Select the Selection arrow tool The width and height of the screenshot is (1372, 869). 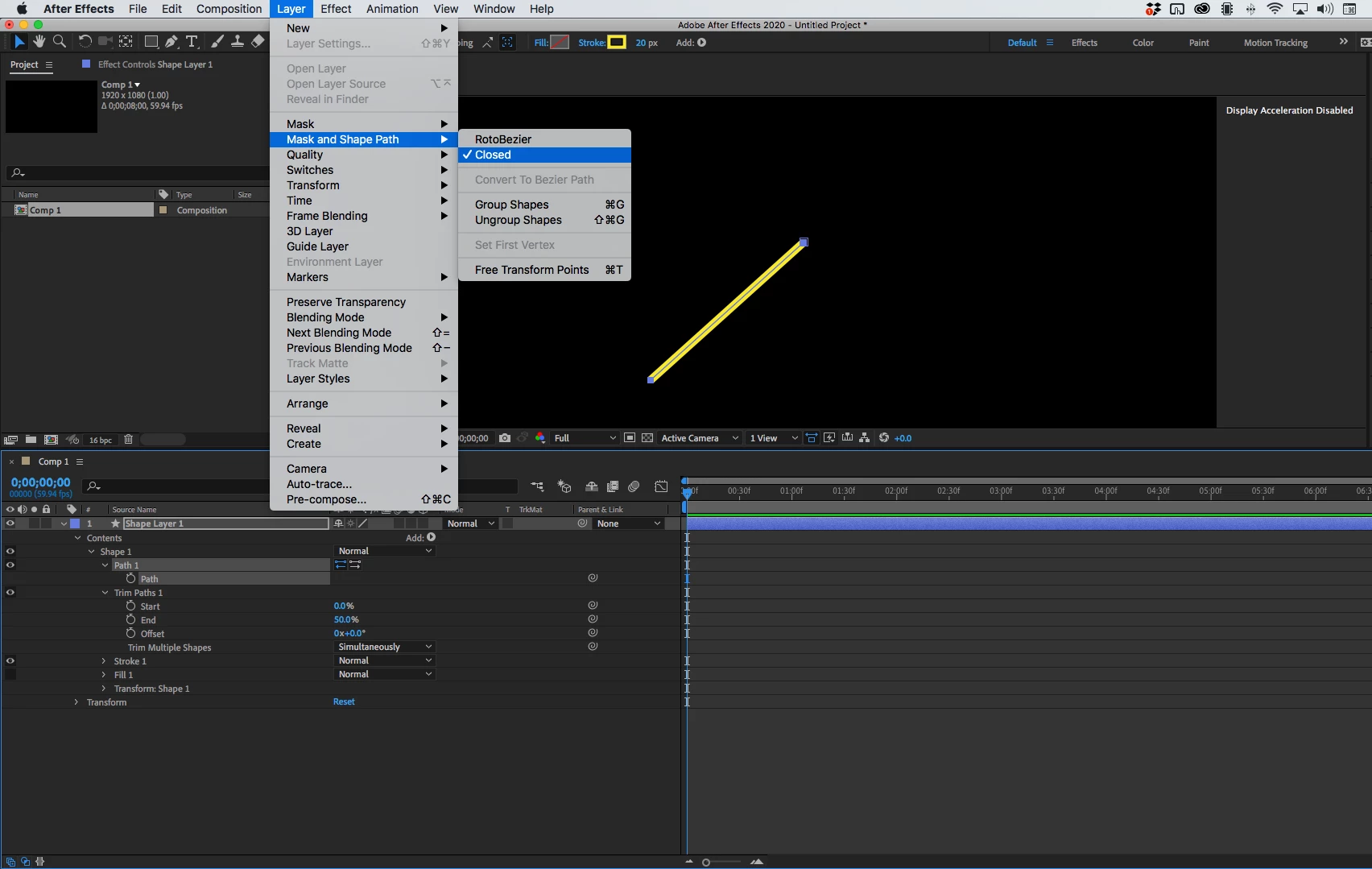(x=19, y=42)
